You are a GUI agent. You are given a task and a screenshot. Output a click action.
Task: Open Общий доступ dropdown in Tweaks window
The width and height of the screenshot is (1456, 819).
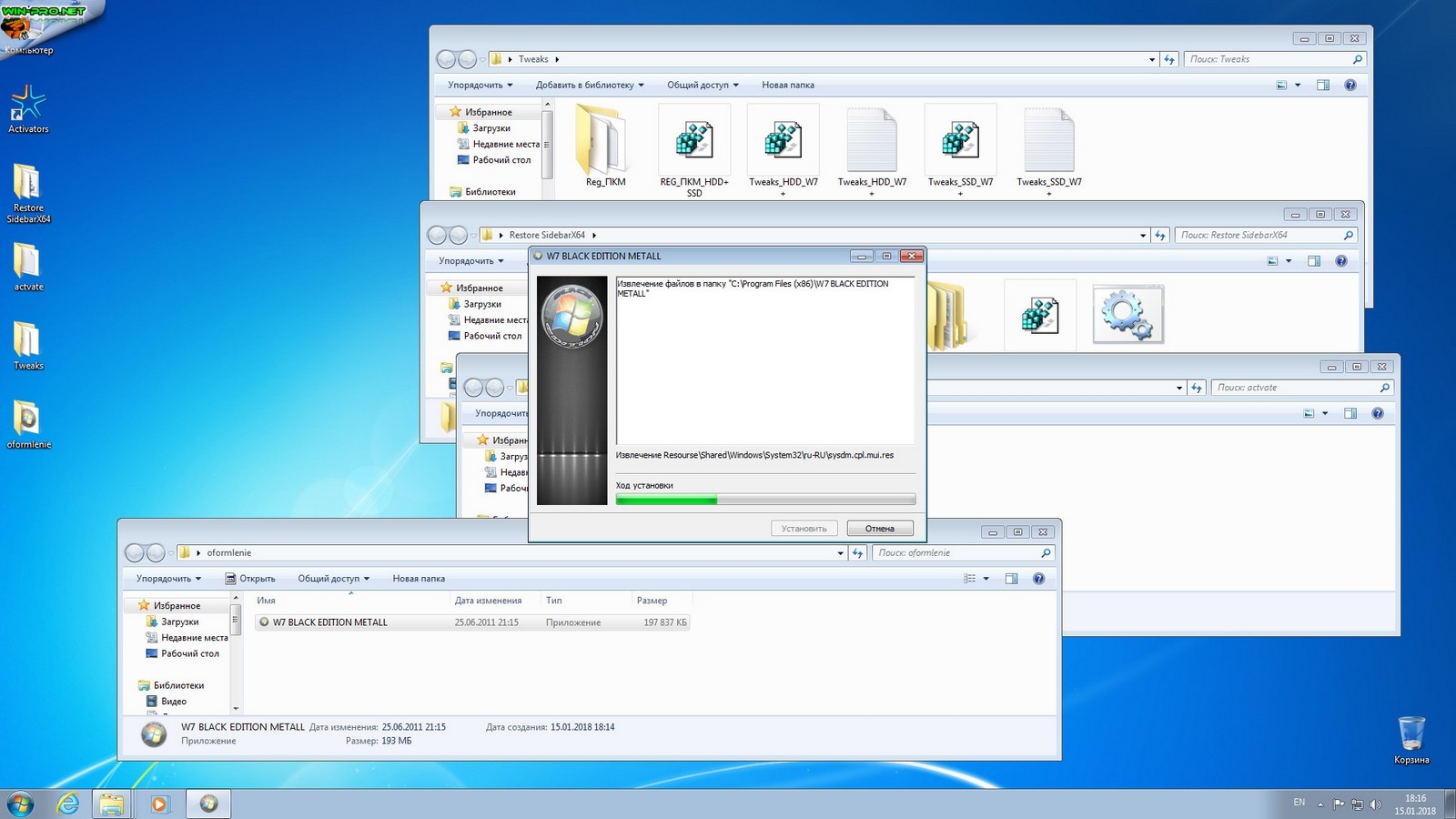click(703, 86)
